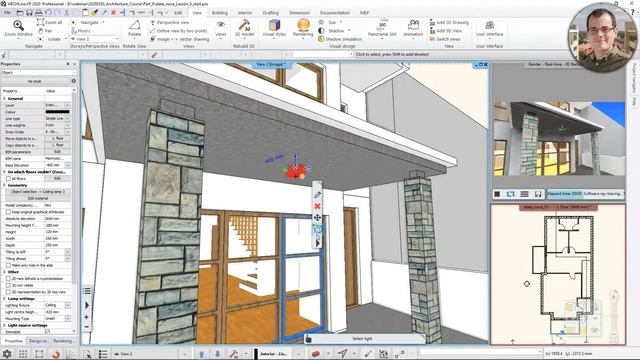Open Visual styles cube icon

pos(274,25)
